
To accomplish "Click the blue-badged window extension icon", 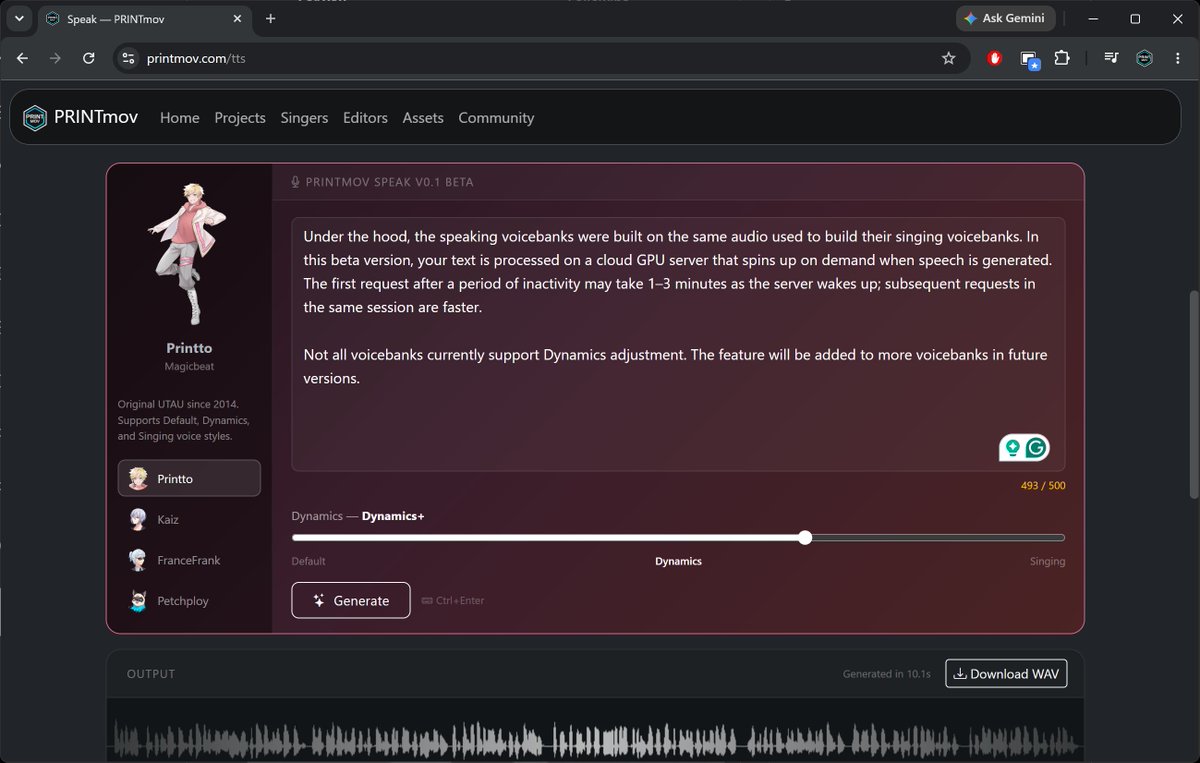I will (1029, 59).
